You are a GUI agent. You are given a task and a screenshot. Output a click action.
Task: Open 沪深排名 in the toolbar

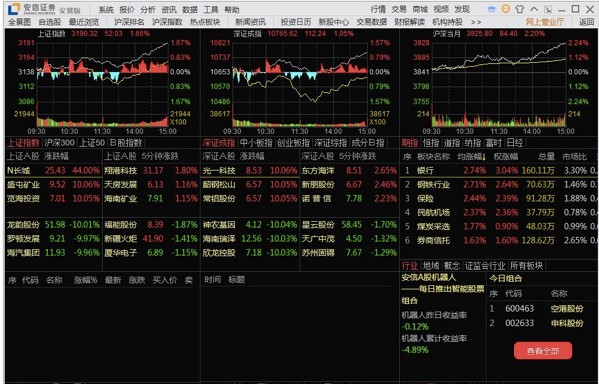[130, 22]
